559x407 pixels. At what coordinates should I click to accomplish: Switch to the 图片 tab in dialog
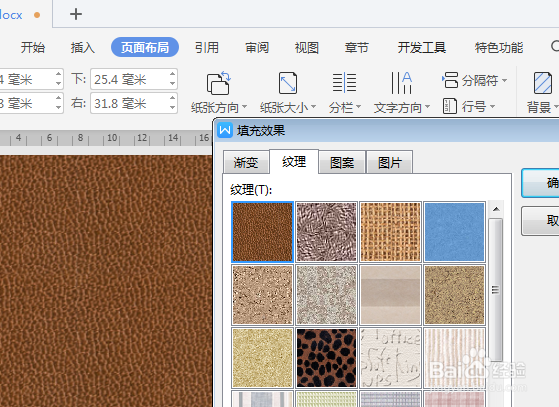click(390, 163)
